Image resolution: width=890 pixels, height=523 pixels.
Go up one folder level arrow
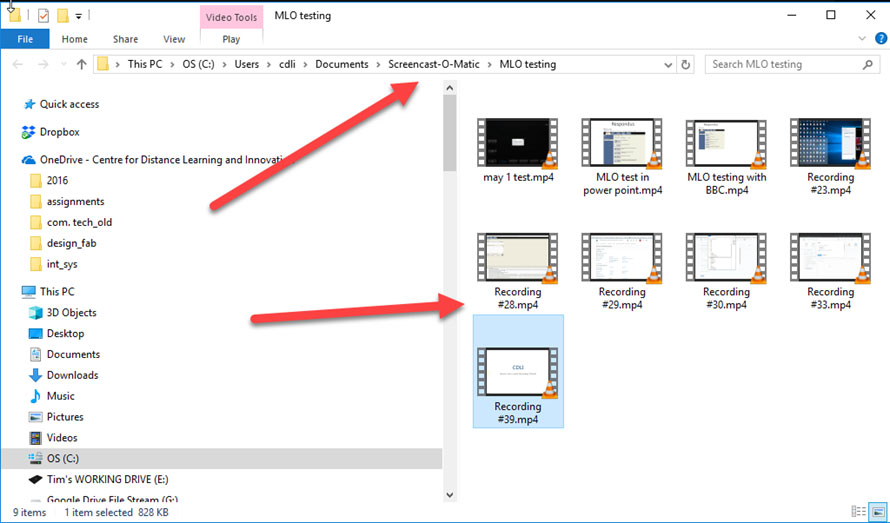click(81, 64)
